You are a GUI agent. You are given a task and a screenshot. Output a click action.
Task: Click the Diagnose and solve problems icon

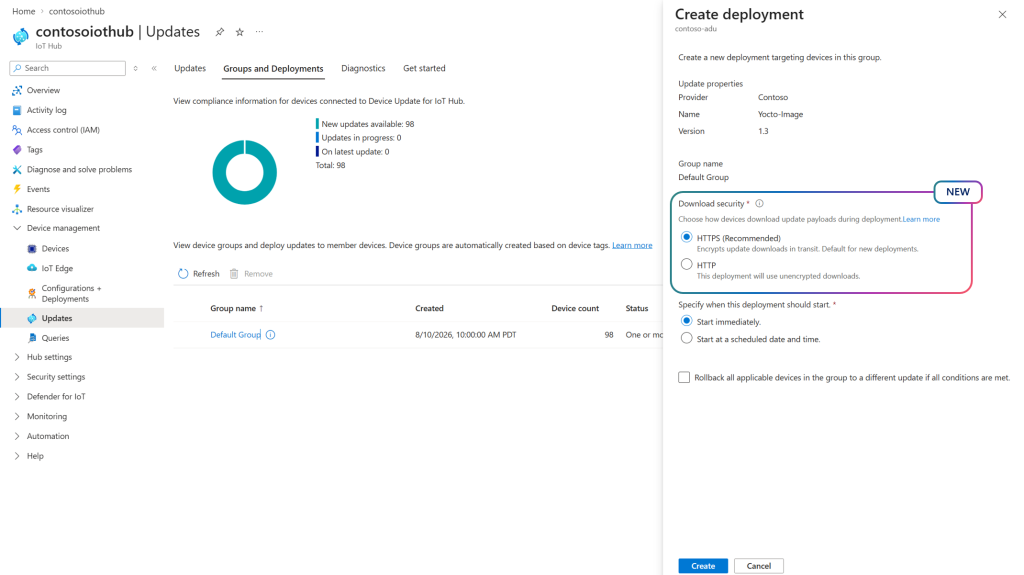click(17, 169)
